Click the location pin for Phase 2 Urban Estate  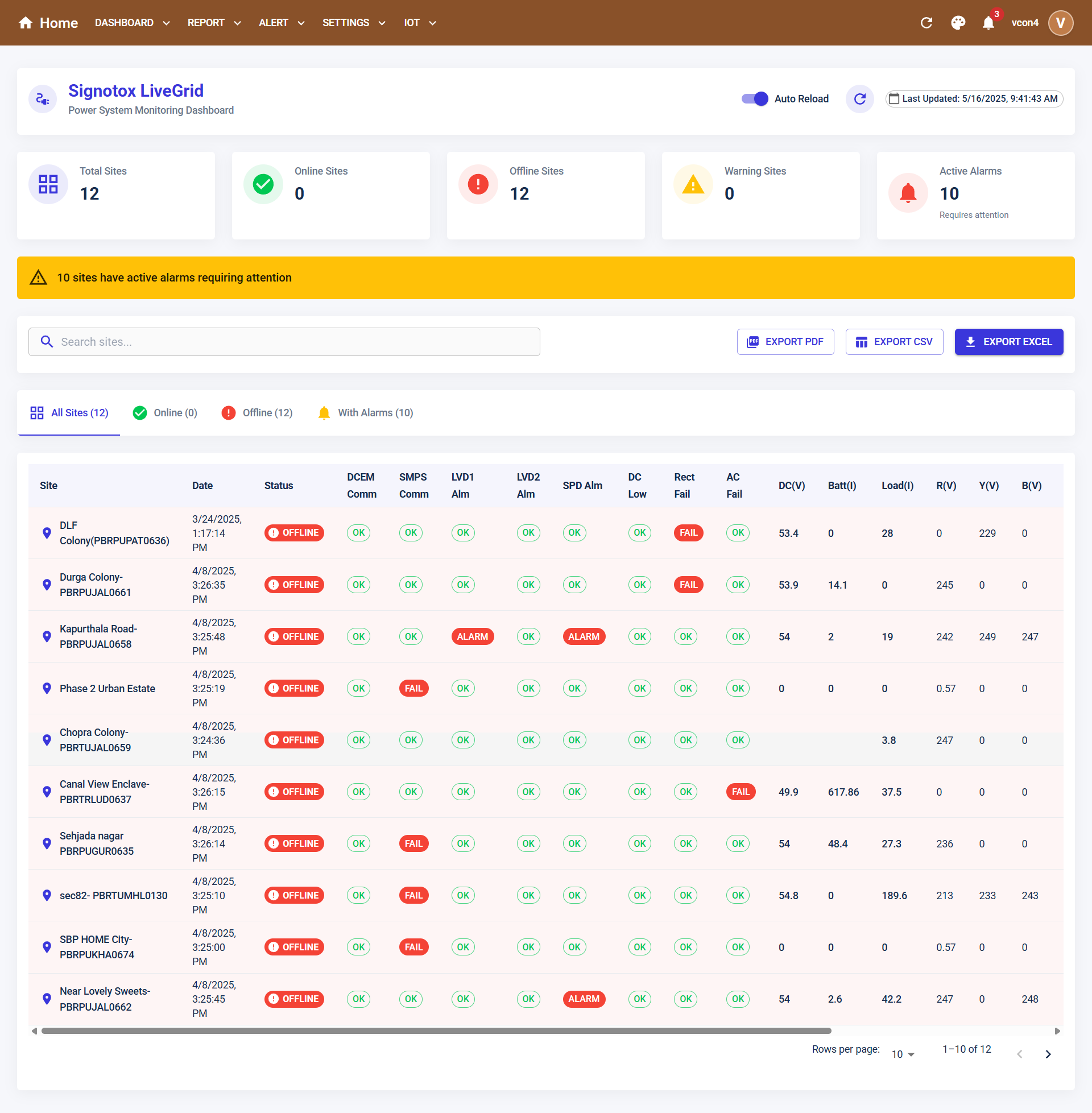click(47, 688)
